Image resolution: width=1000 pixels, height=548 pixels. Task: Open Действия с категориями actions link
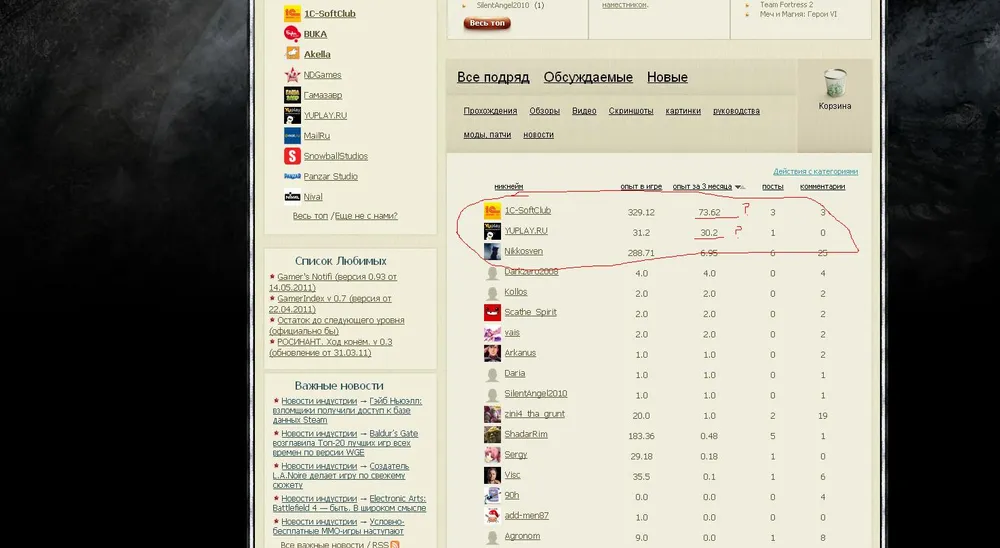point(815,171)
